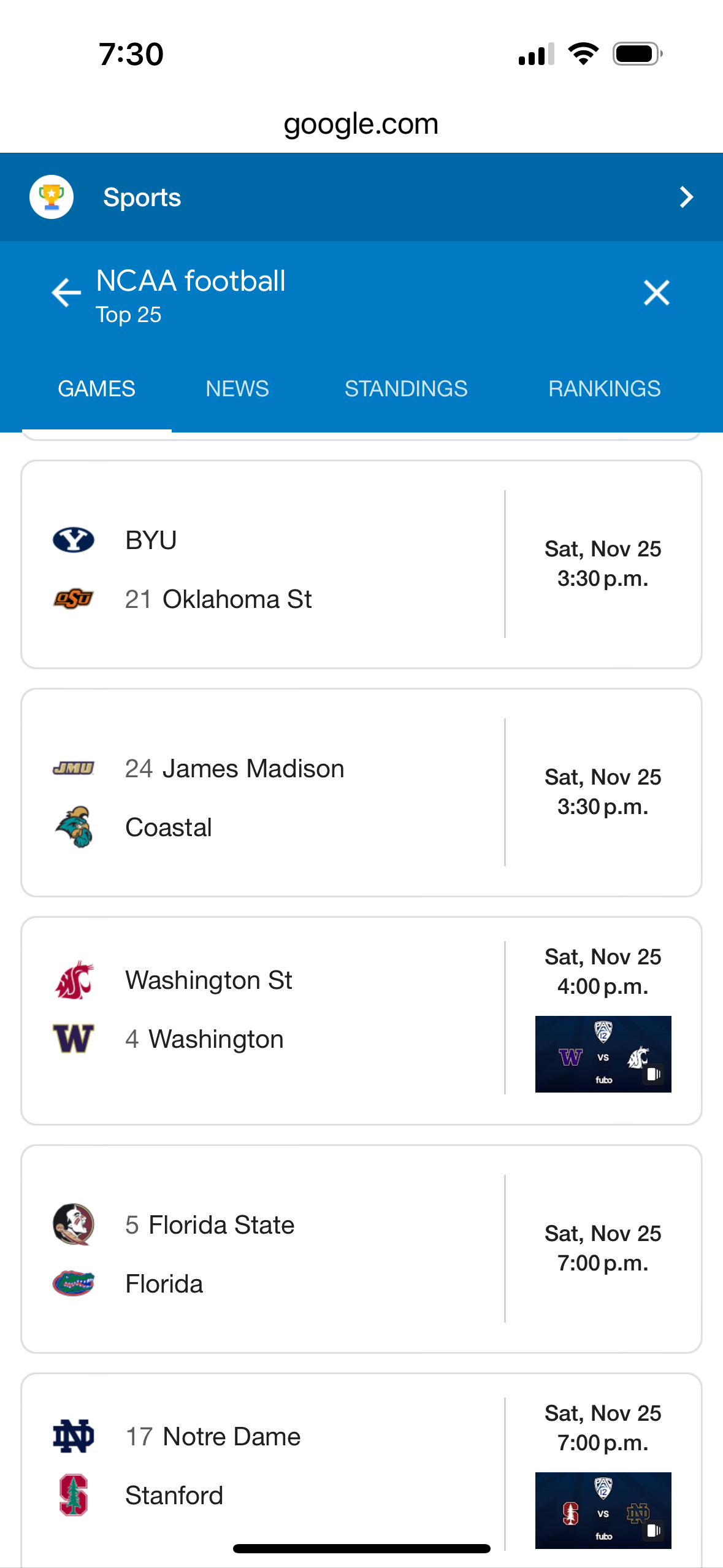This screenshot has height=1568, width=723.
Task: Select the GAMES tab
Action: 96,389
